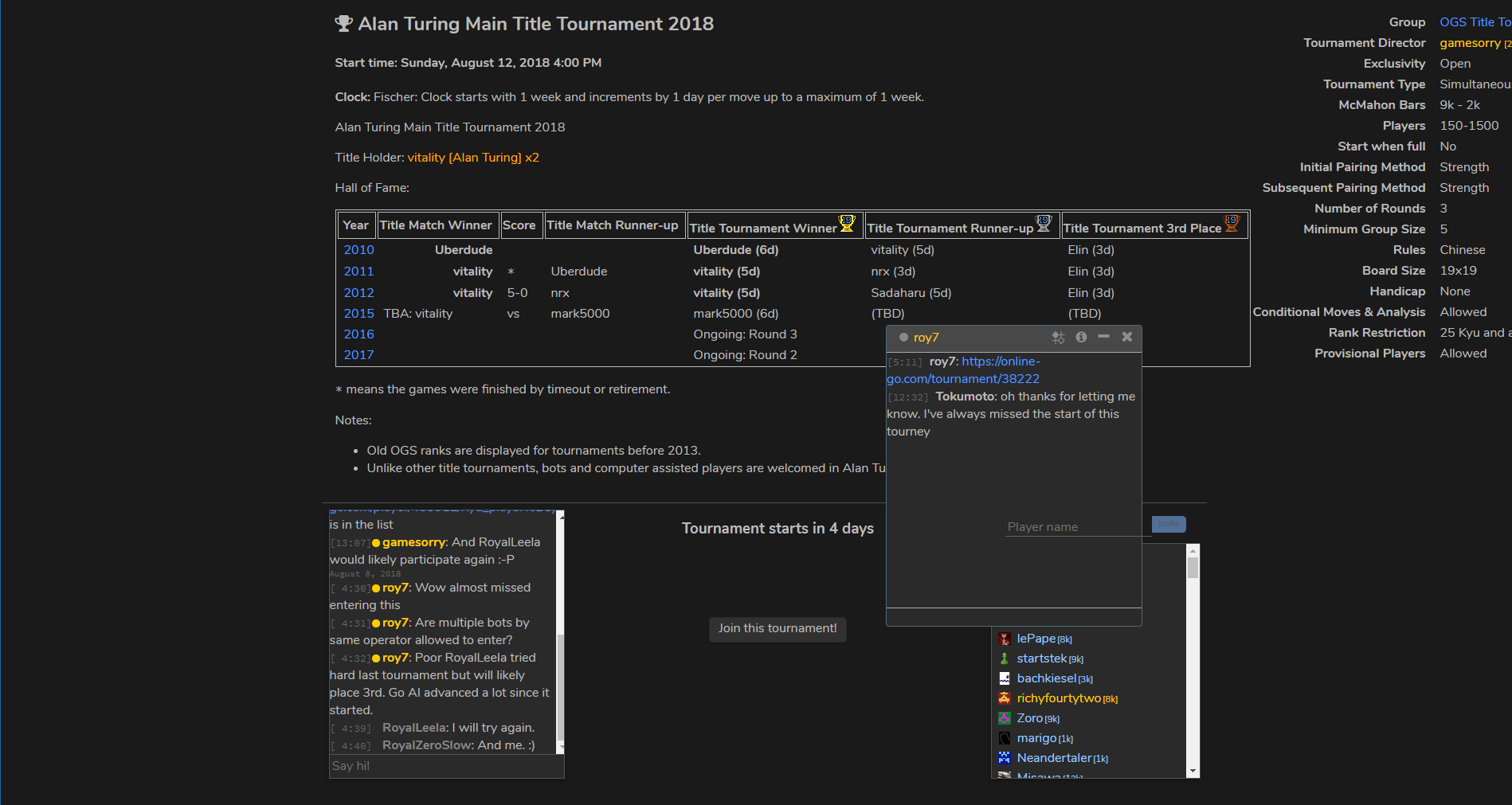Click gamesorry name in tournament chat
1512x805 pixels.
[x=413, y=542]
